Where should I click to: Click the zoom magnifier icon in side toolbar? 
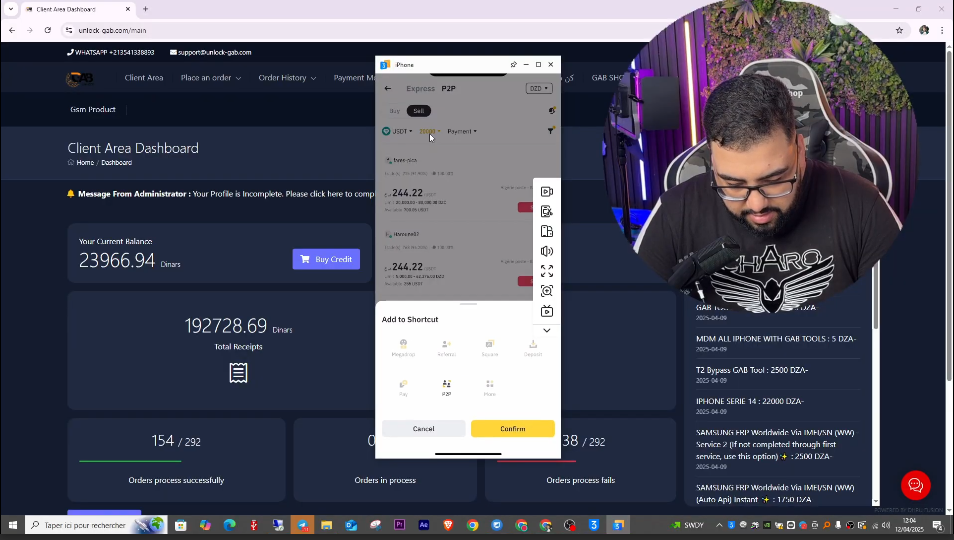click(546, 291)
